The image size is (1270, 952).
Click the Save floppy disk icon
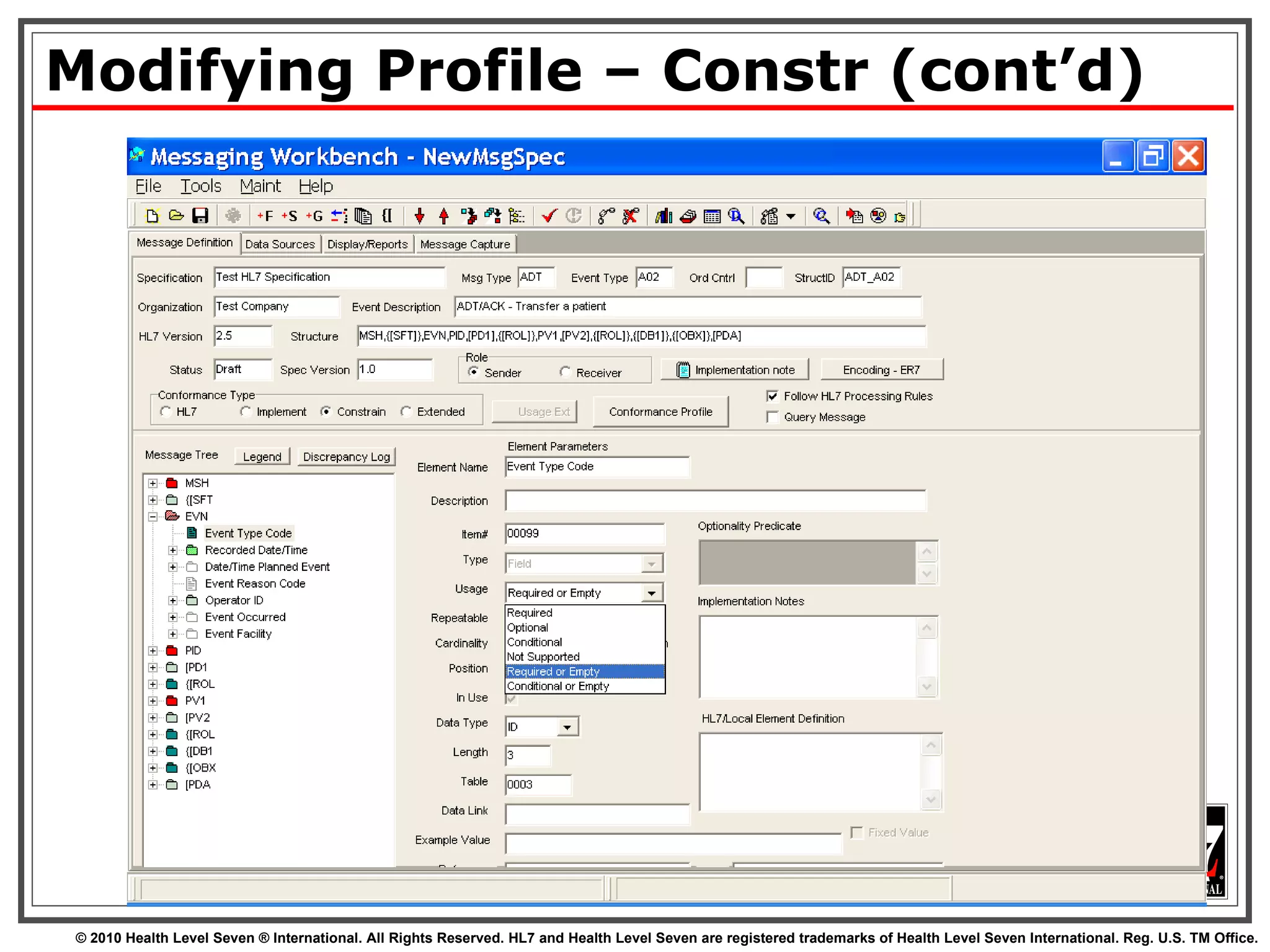200,216
